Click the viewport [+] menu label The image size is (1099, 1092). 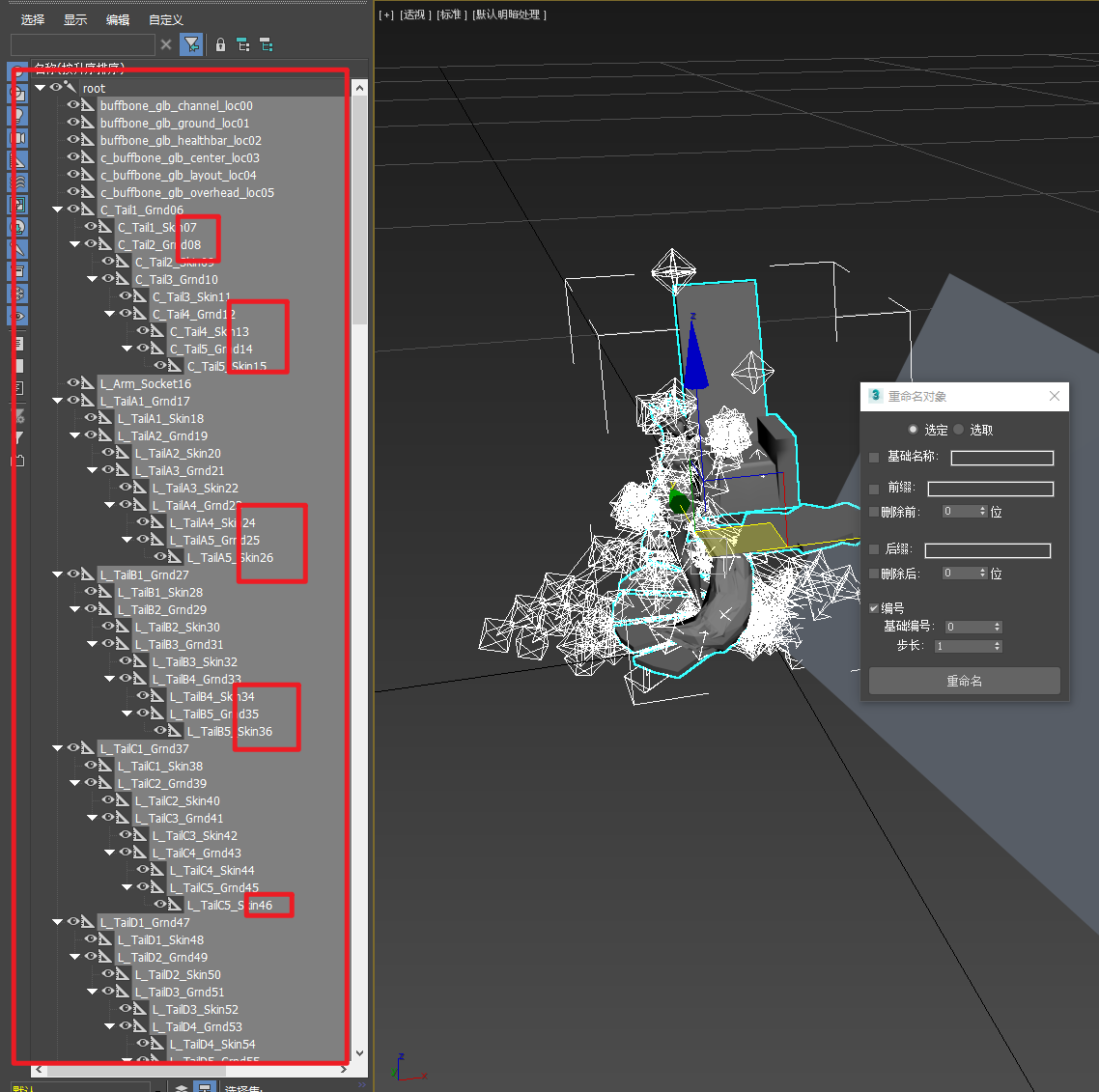tap(386, 14)
